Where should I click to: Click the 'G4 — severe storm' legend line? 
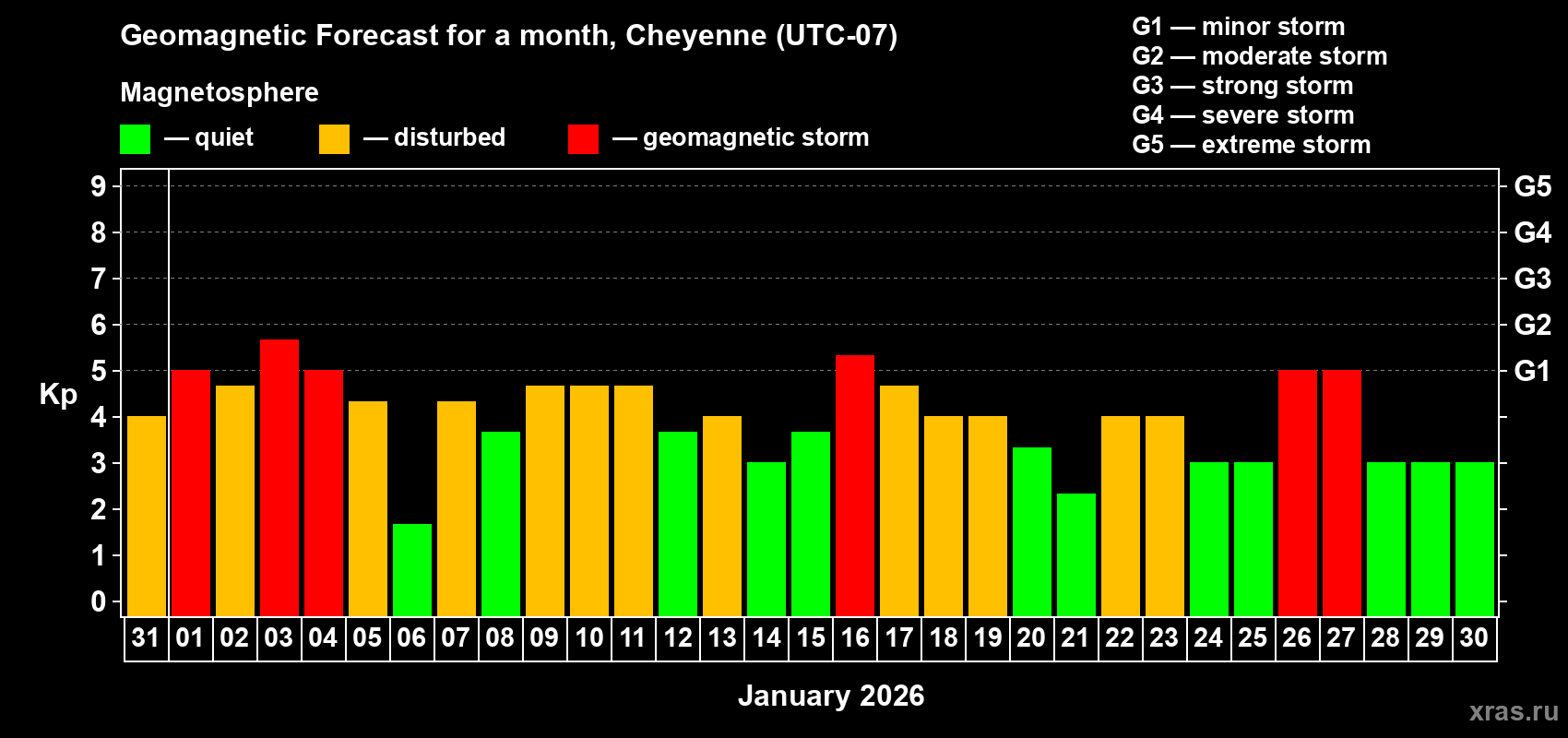1243,115
